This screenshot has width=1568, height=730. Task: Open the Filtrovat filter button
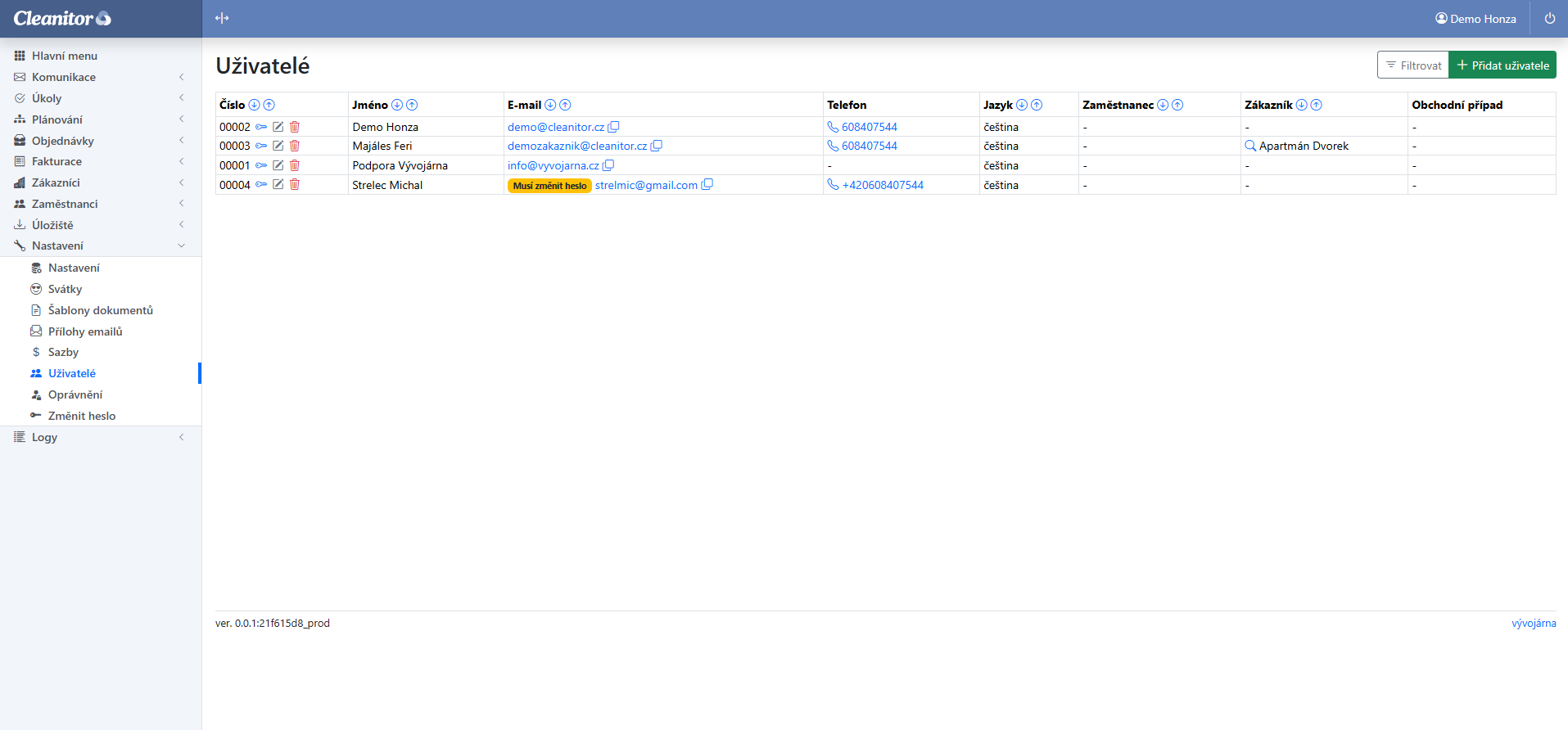pos(1412,65)
